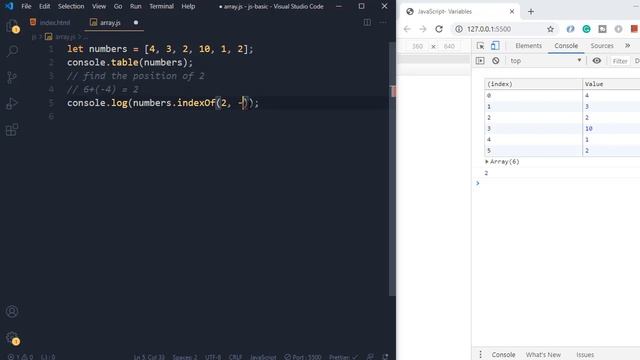Clear the console
Image resolution: width=640 pixels, height=360 pixels.
[496, 61]
